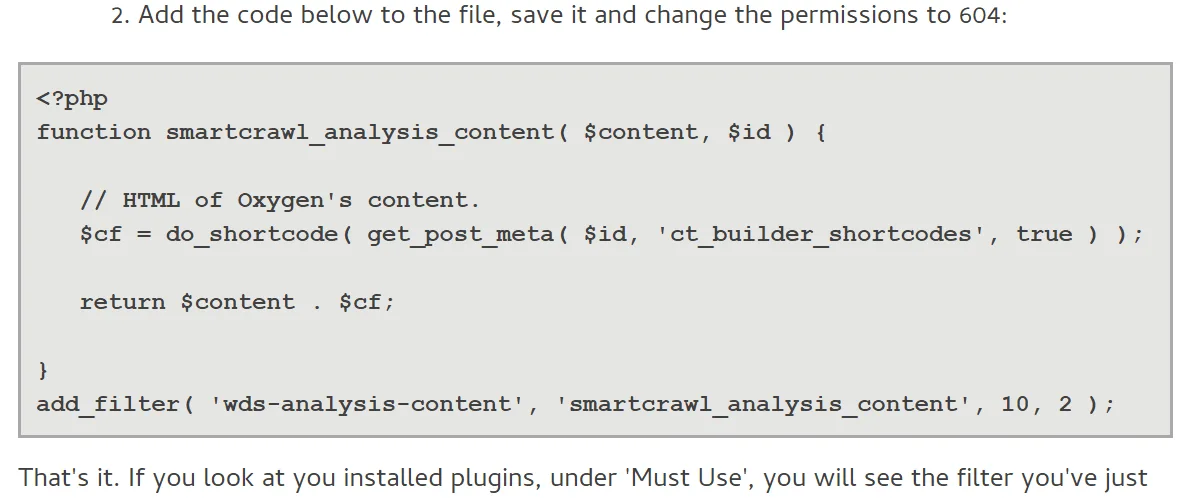The height and width of the screenshot is (498, 1193).
Task: Click 'get_post_meta' in the code
Action: tap(461, 234)
